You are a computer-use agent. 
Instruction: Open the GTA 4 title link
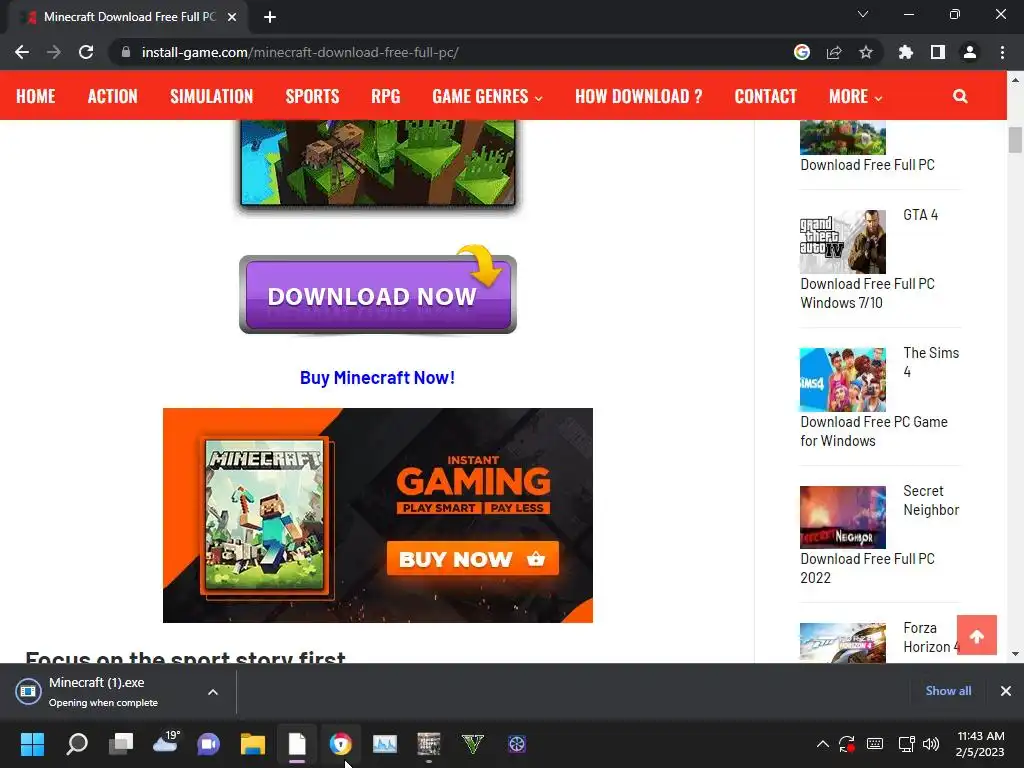920,215
